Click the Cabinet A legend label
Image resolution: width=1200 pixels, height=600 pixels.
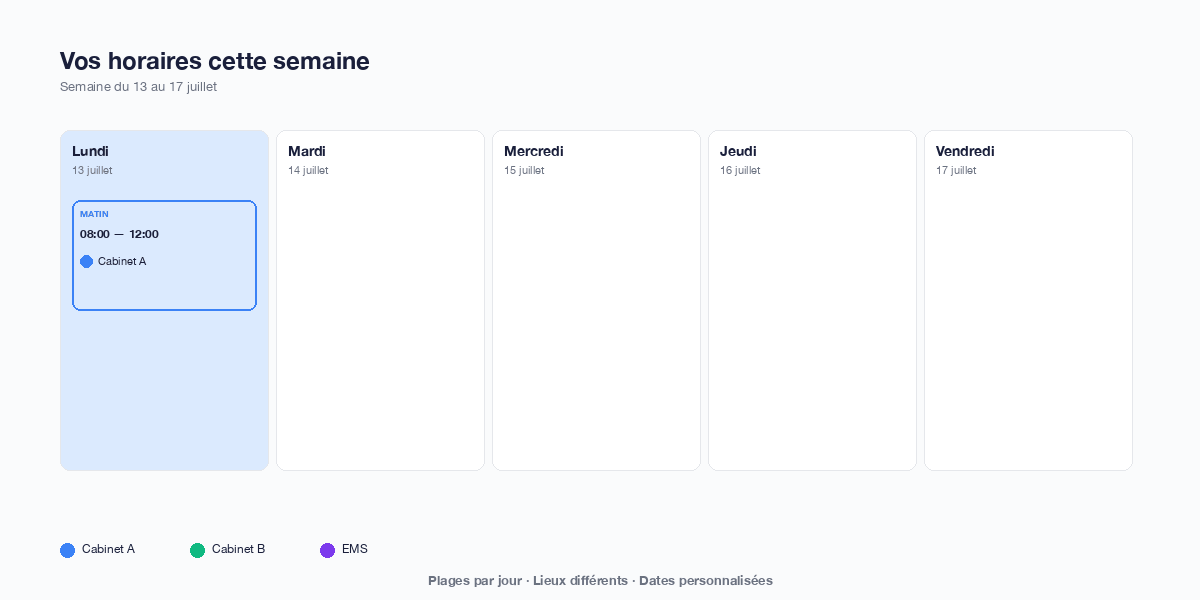108,549
